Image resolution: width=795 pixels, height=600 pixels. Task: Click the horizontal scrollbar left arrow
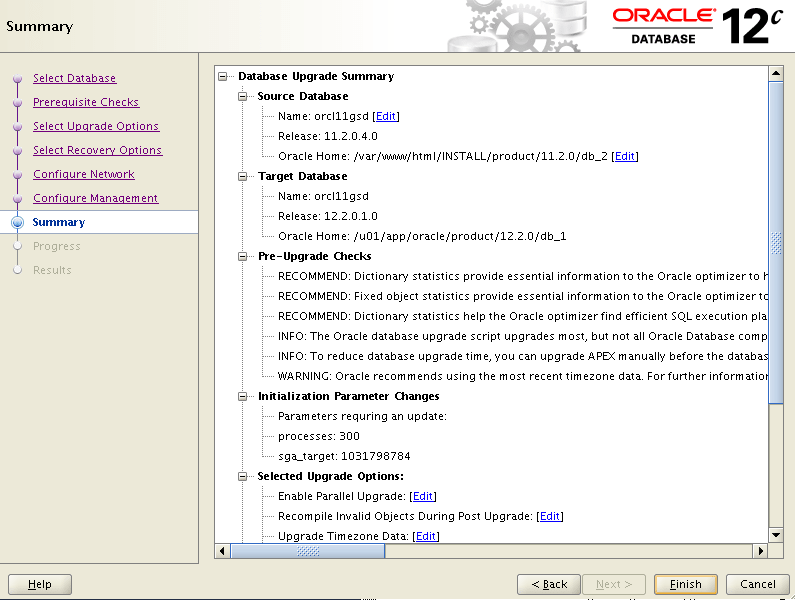(223, 551)
